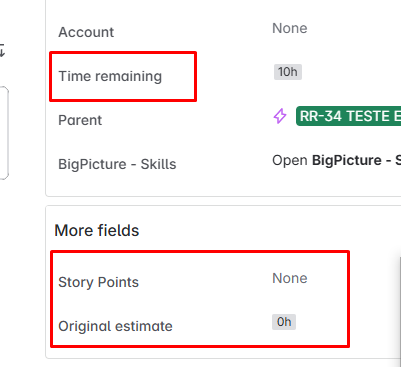401x367 pixels.
Task: Click the bold BigPicture text in Skills value
Action: click(347, 160)
